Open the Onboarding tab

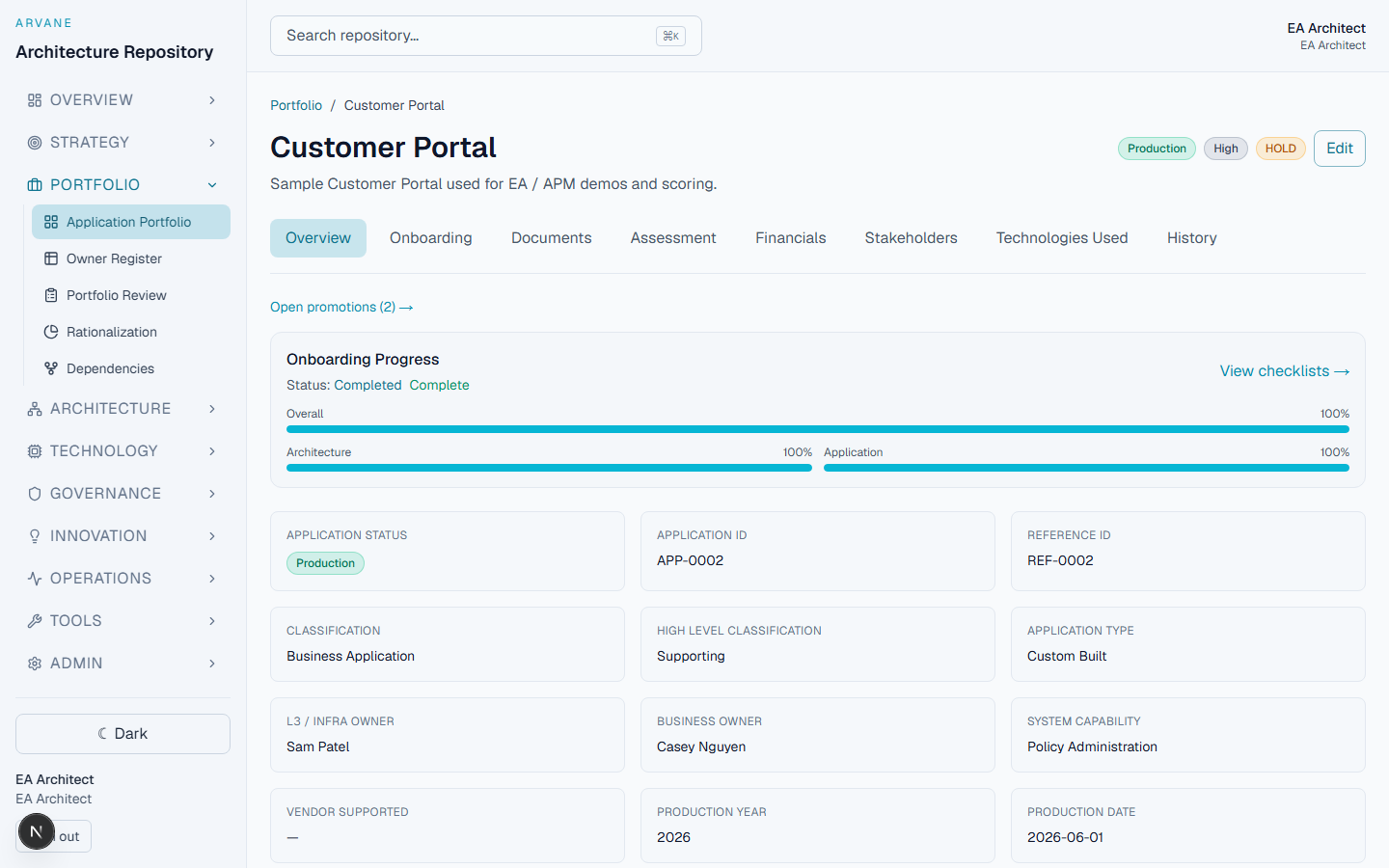point(431,238)
